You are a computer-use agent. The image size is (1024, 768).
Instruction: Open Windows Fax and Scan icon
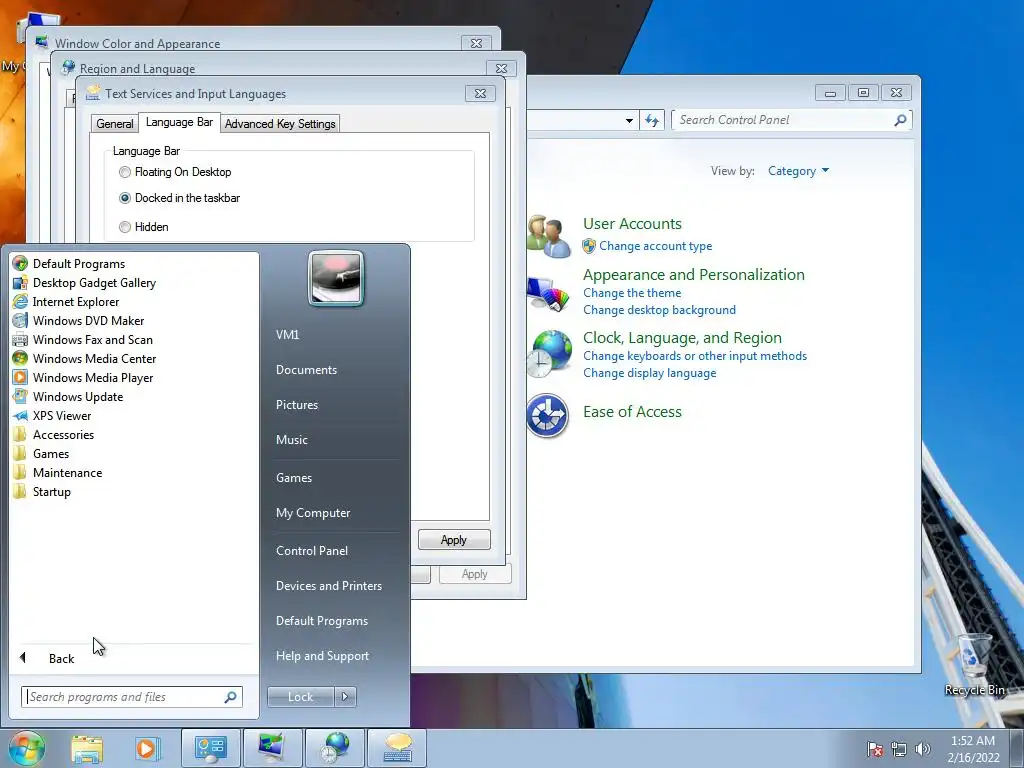pyautogui.click(x=20, y=340)
